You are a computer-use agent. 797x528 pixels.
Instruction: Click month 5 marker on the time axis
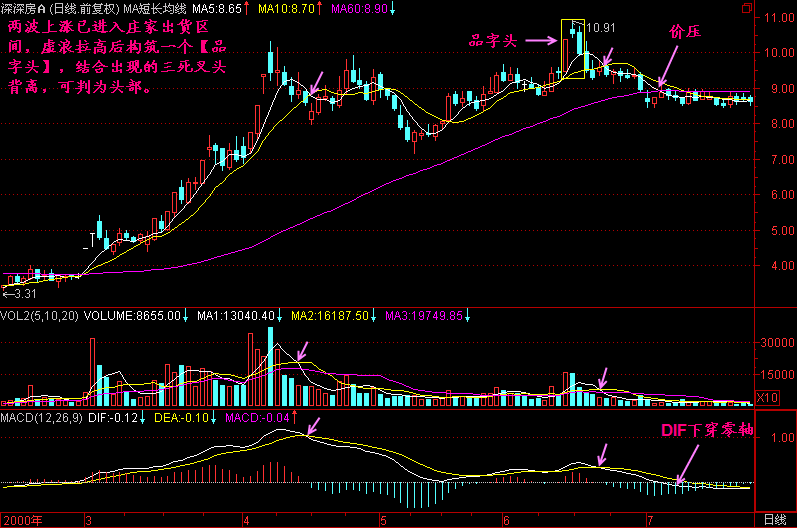[x=383, y=520]
